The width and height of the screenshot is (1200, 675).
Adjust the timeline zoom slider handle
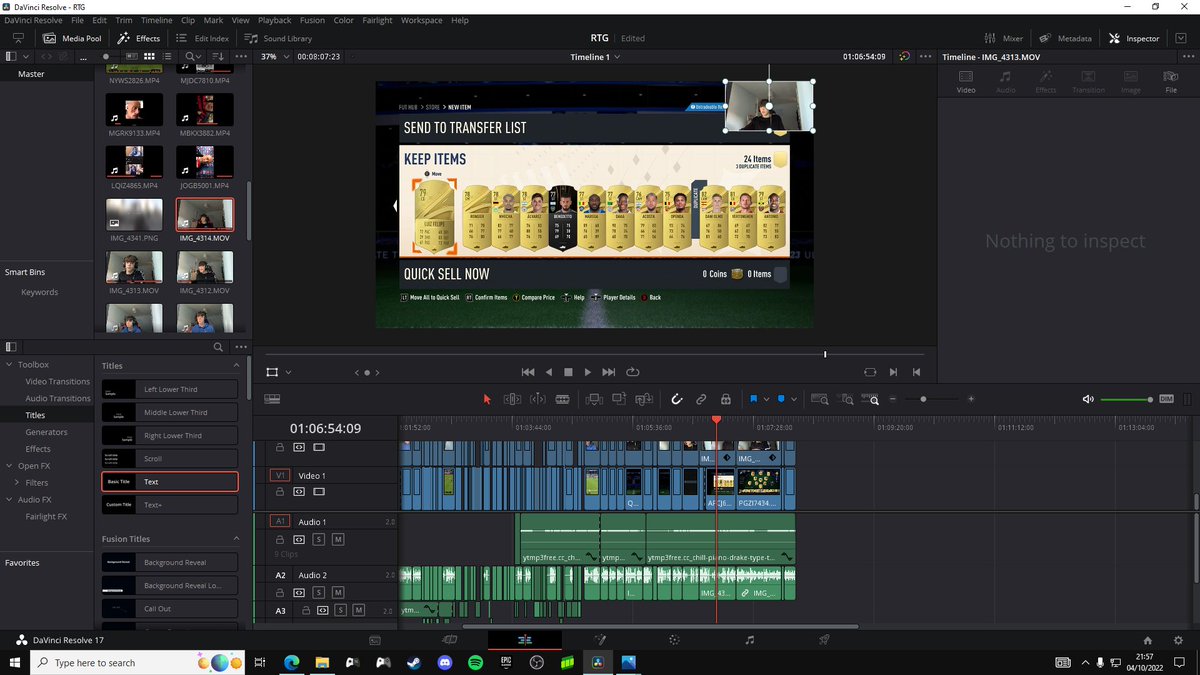click(923, 399)
